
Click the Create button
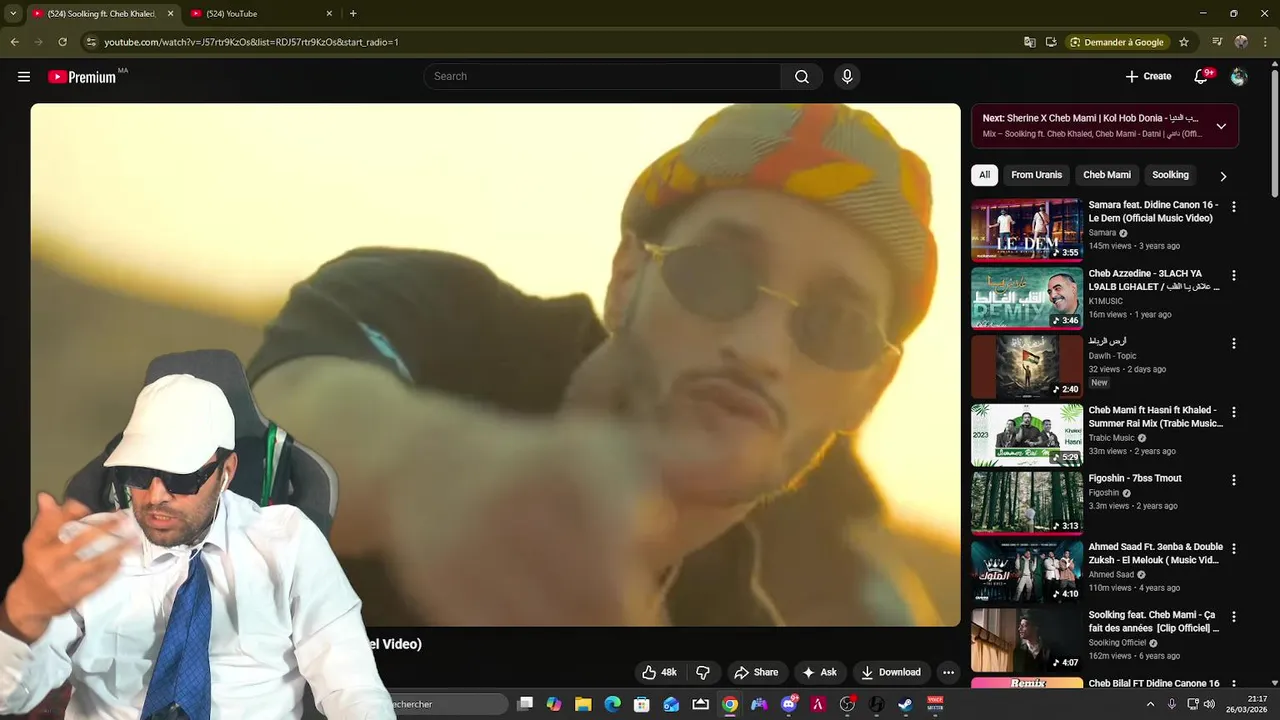(x=1148, y=76)
